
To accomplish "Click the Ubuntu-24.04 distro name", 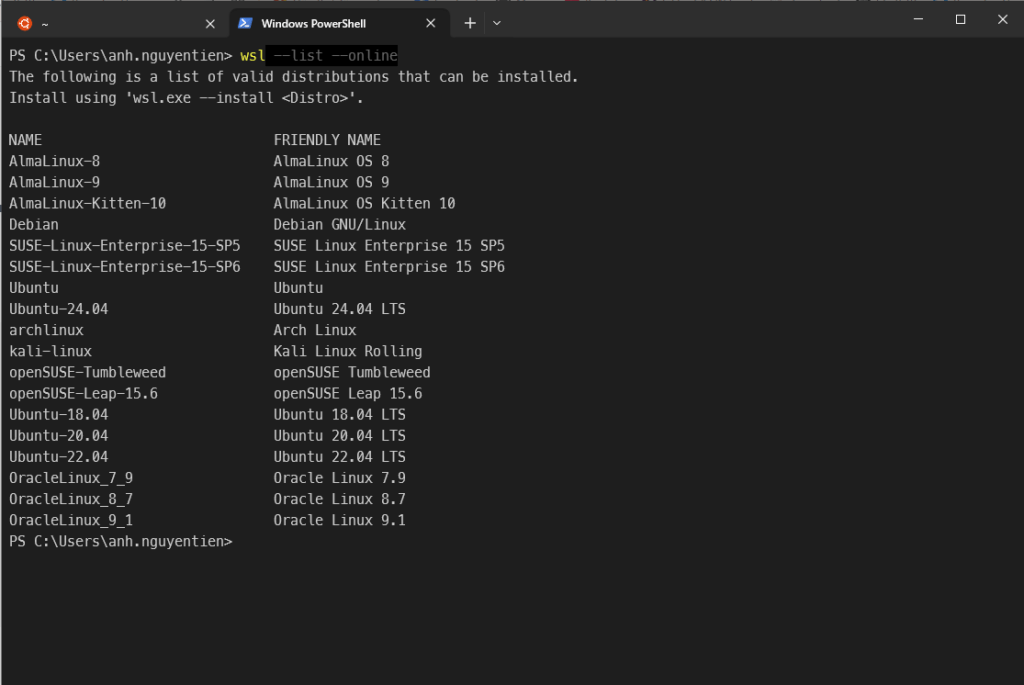I will click(58, 309).
